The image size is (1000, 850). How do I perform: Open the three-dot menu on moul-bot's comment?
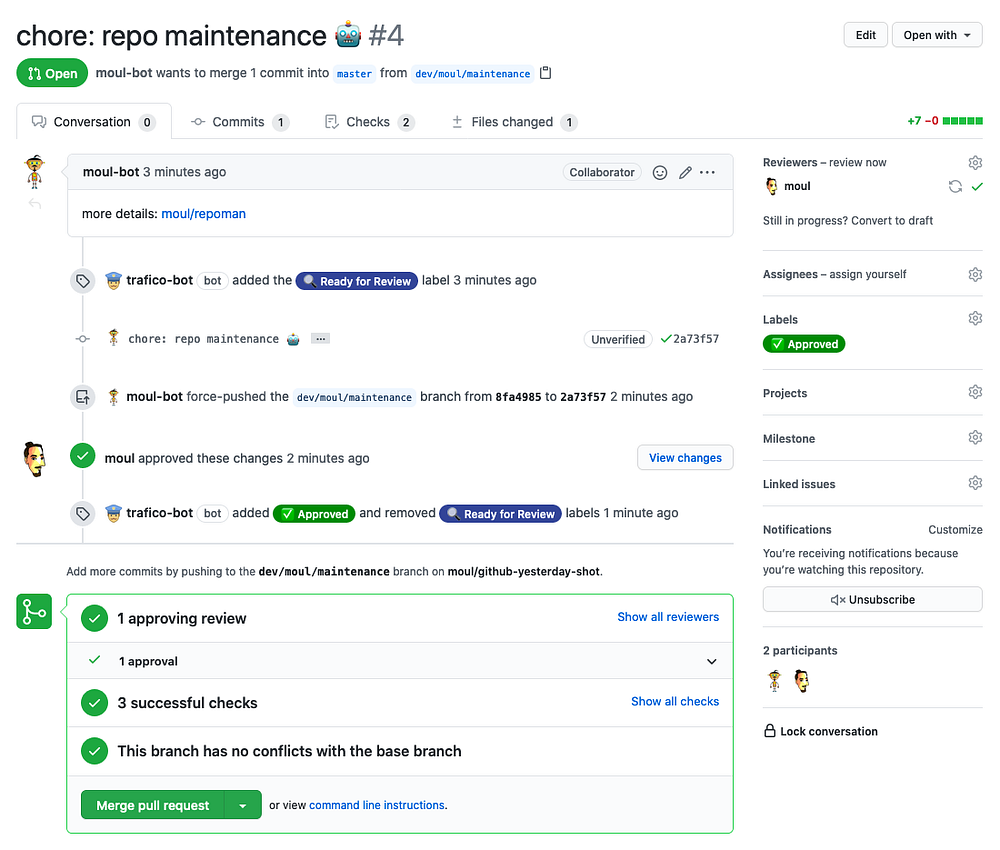pos(708,172)
